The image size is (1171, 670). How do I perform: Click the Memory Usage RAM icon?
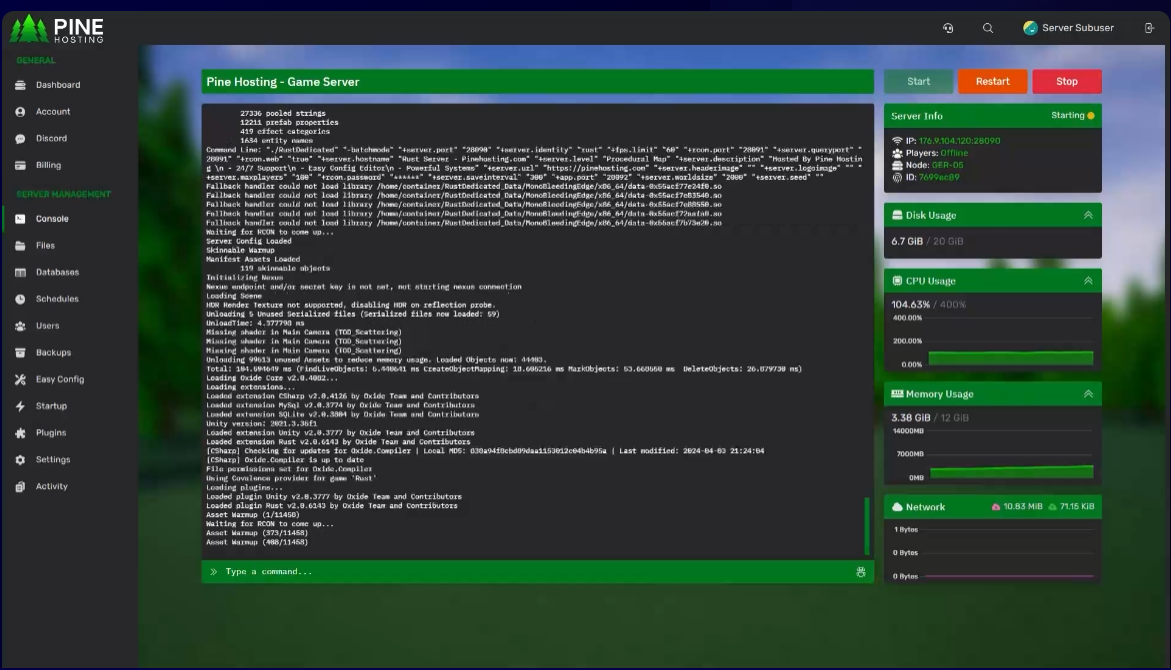point(897,394)
